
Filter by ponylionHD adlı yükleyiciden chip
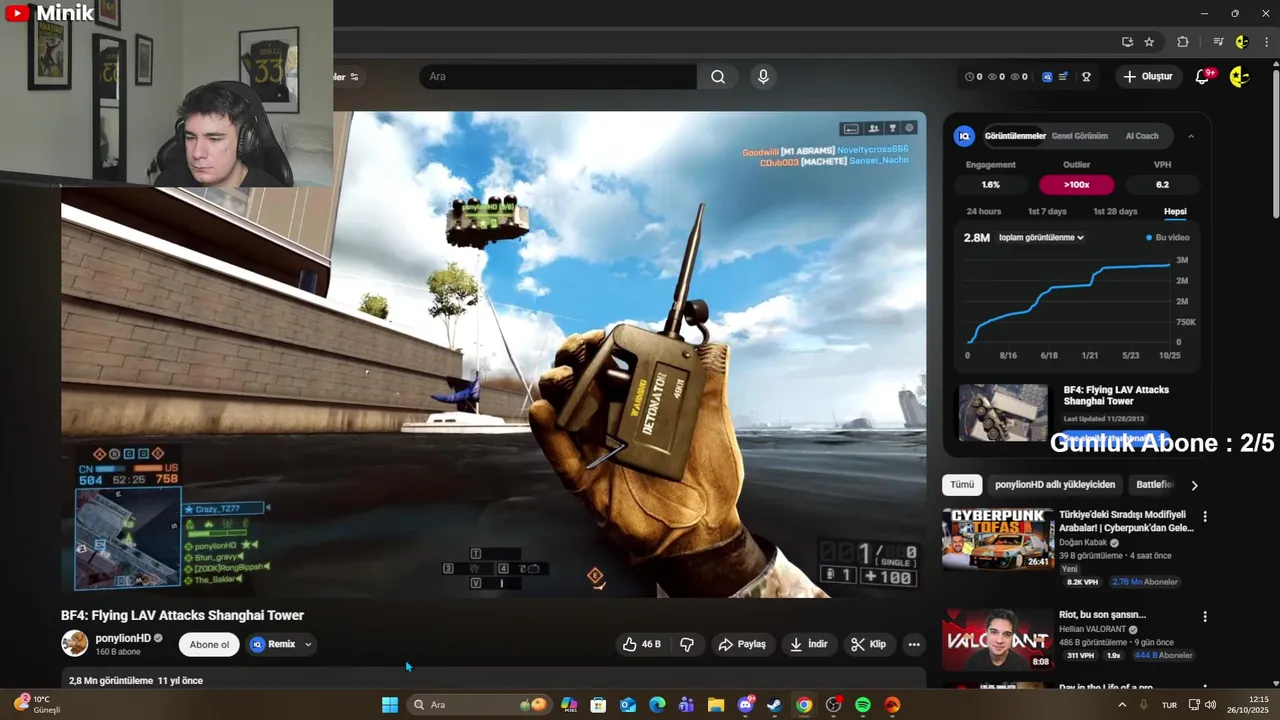(1055, 485)
